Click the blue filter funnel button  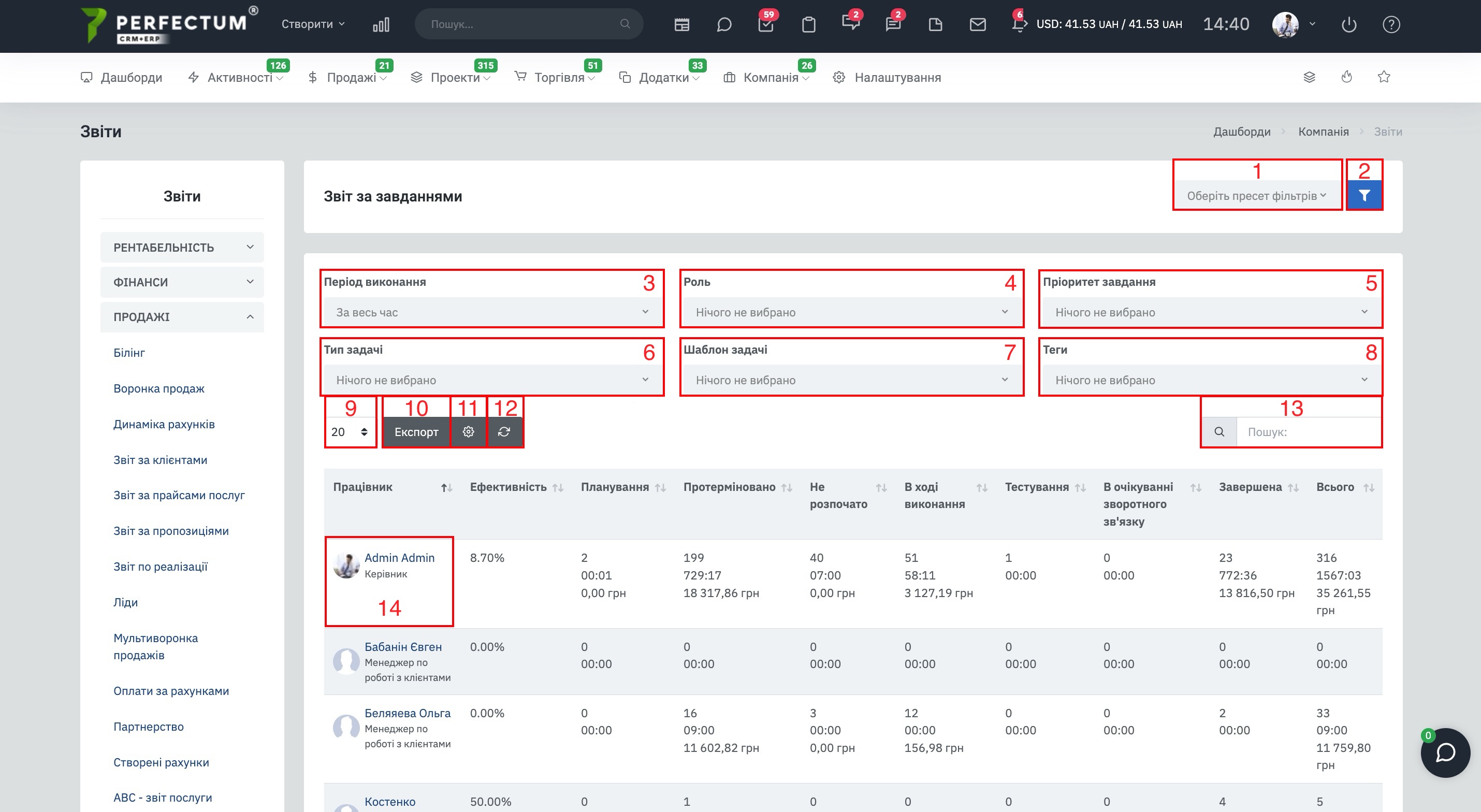point(1364,196)
